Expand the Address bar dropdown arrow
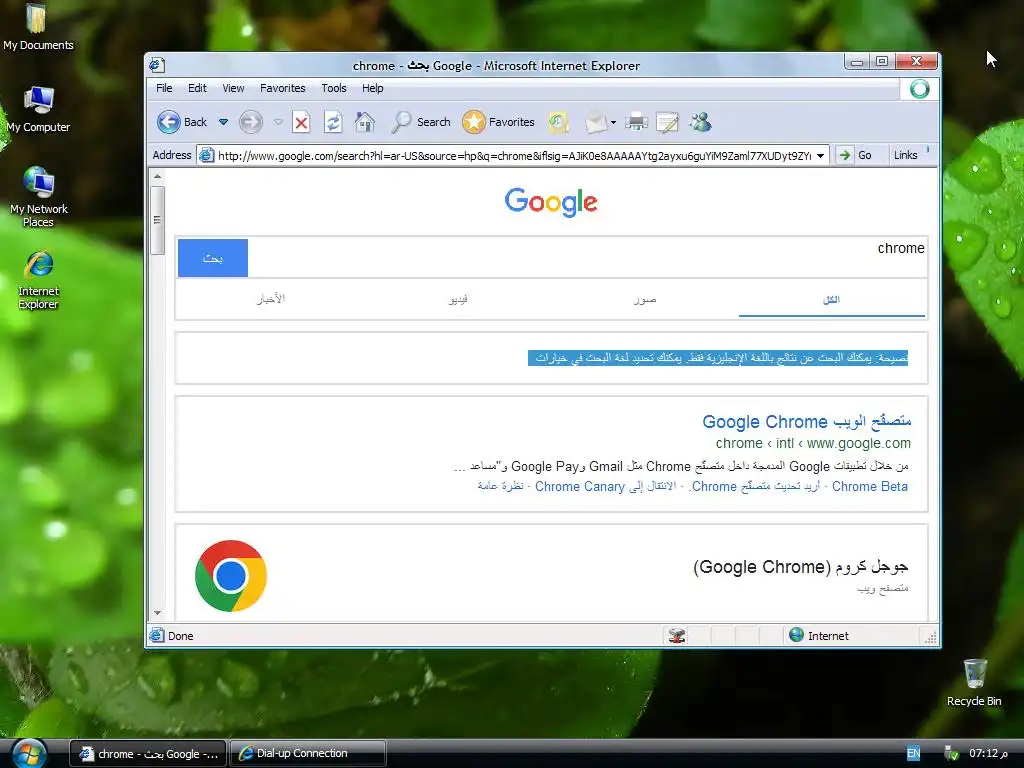Image resolution: width=1024 pixels, height=768 pixels. tap(821, 155)
